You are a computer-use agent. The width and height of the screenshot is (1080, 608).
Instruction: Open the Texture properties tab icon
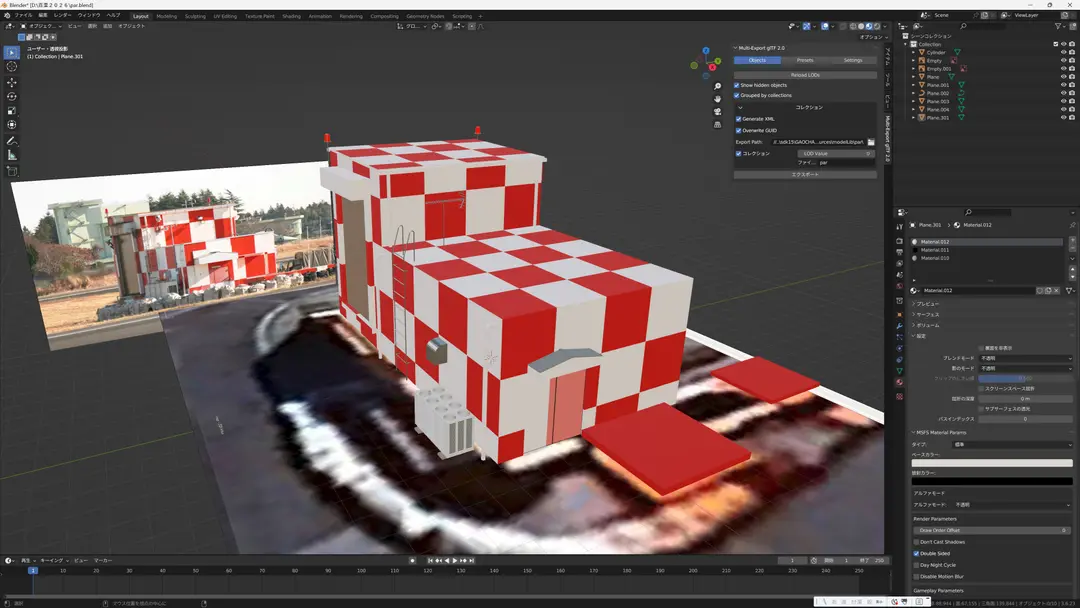pyautogui.click(x=900, y=397)
